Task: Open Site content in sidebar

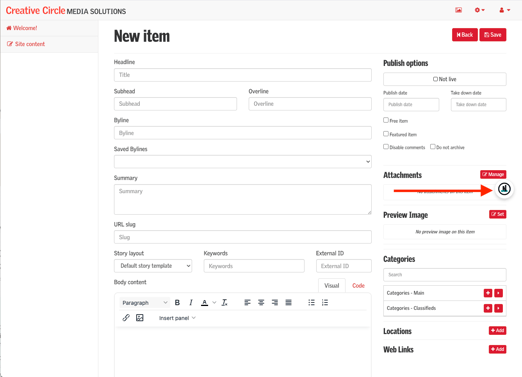Action: pyautogui.click(x=26, y=44)
